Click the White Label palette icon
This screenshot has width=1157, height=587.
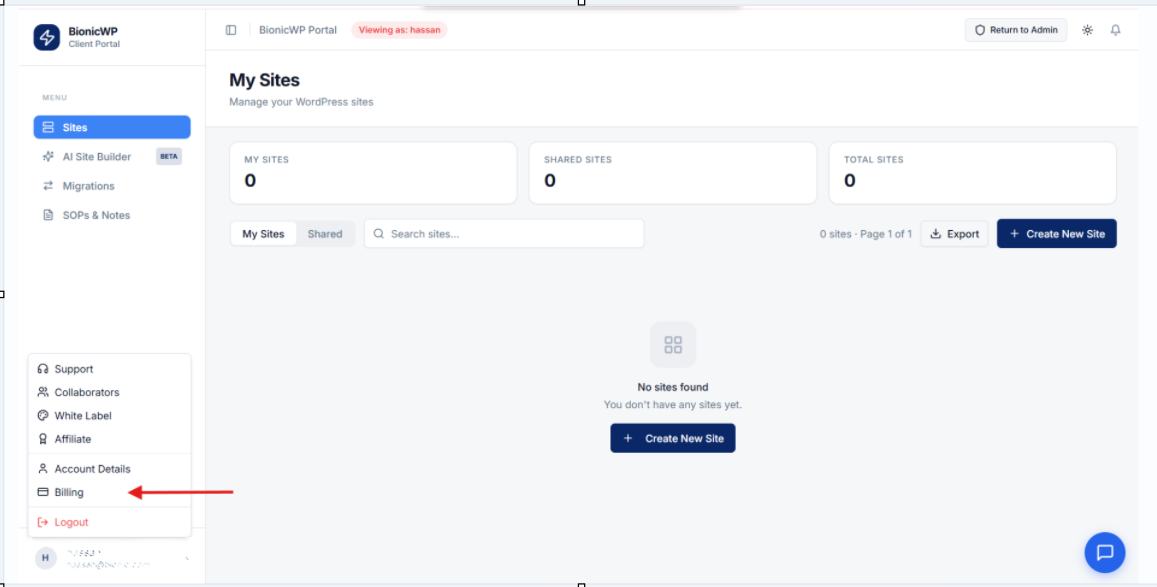(43, 415)
